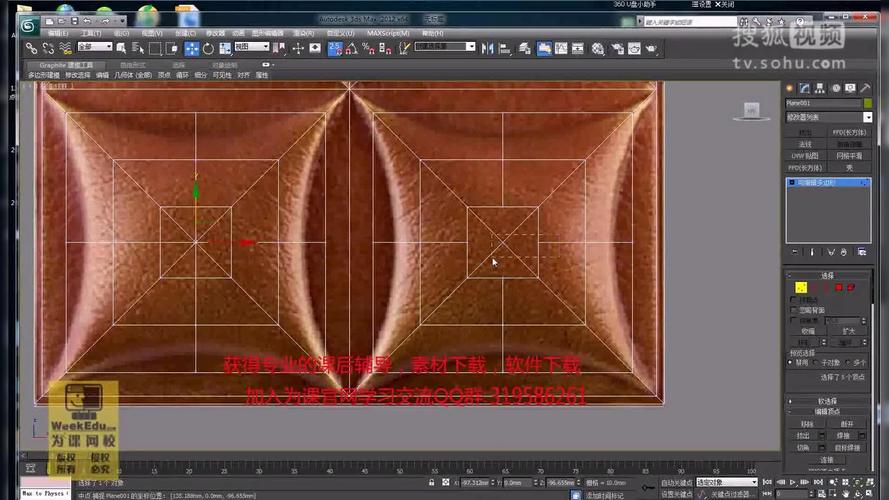Open the Utilities hammer panel tab
The width and height of the screenshot is (889, 500).
(865, 88)
